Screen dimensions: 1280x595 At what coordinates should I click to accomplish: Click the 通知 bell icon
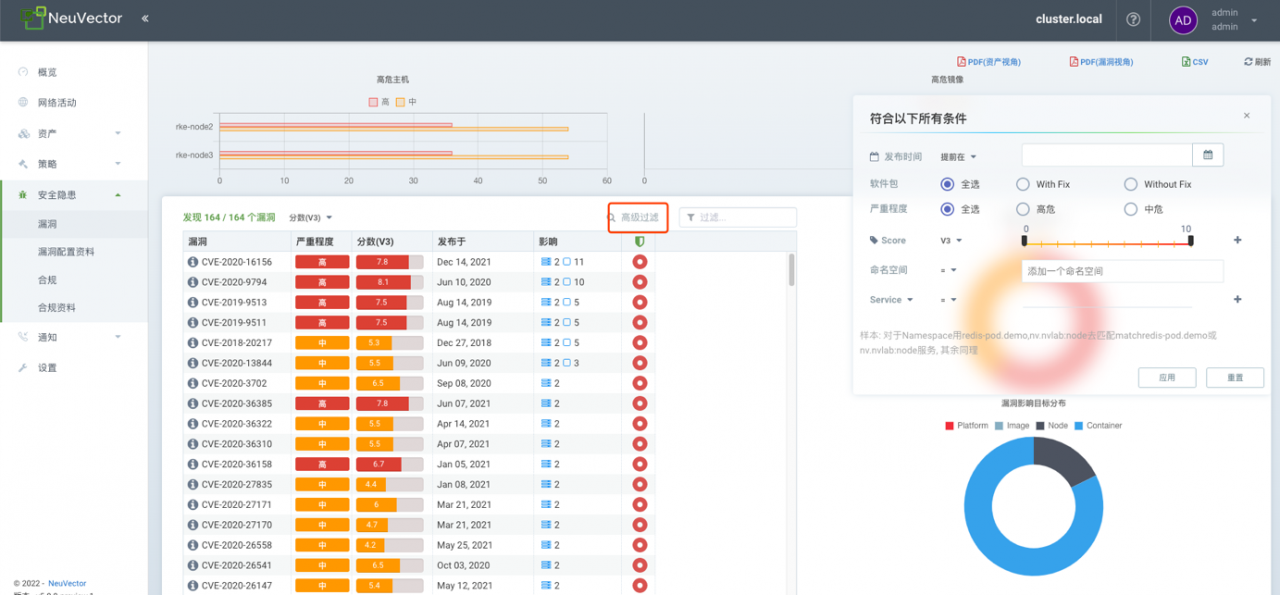click(23, 337)
